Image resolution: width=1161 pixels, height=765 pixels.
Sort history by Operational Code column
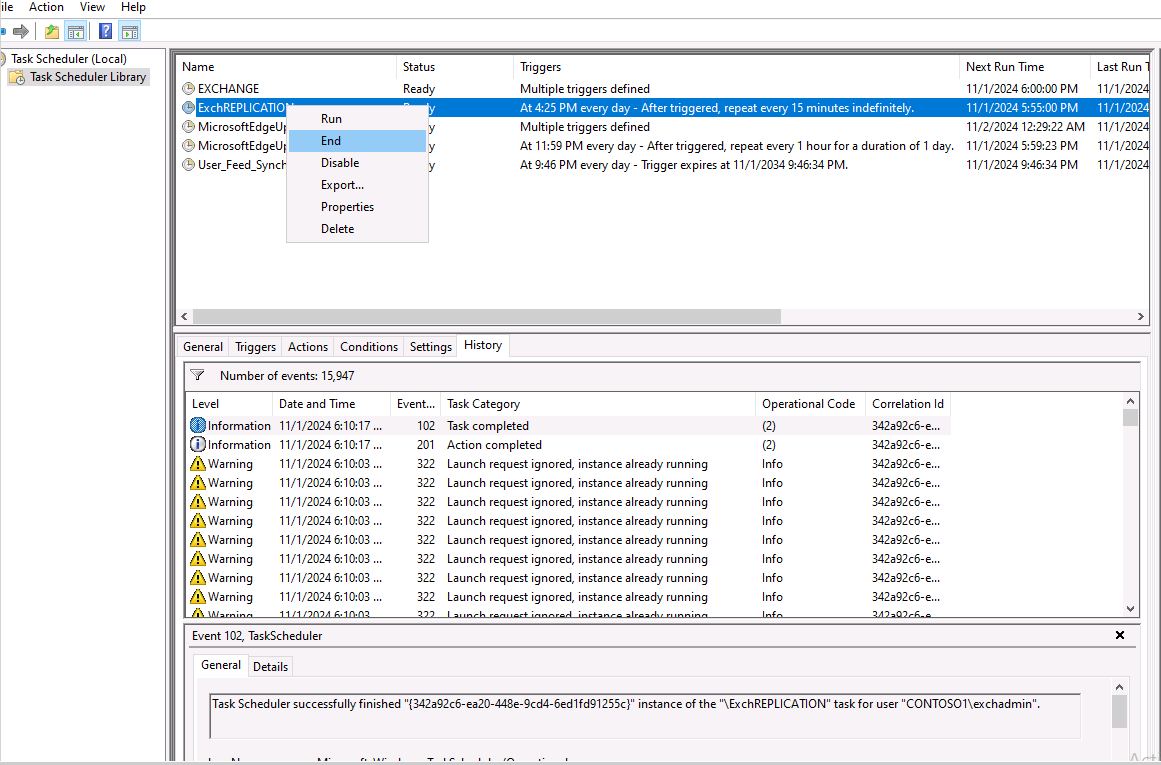point(810,404)
